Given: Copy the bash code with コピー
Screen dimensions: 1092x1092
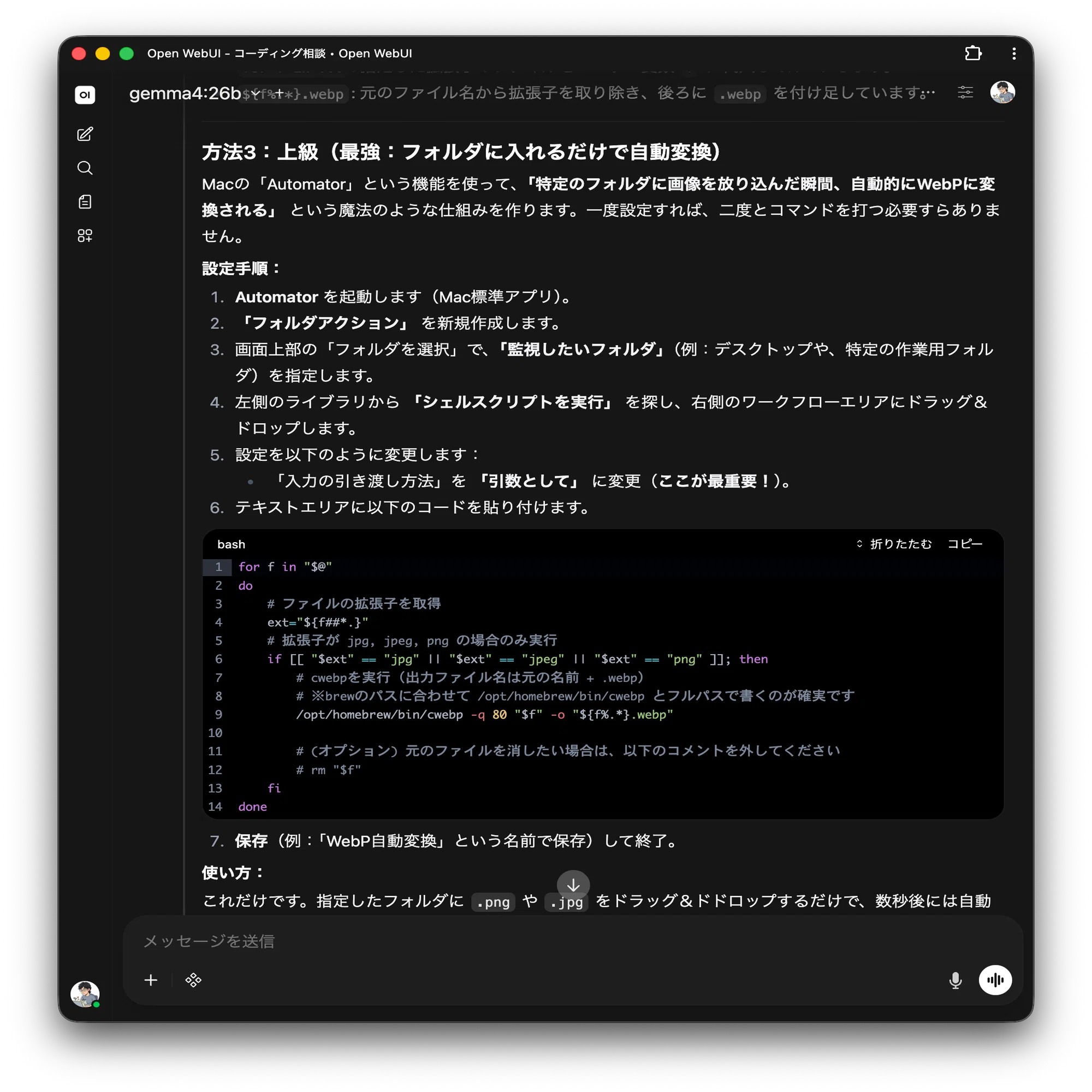Looking at the screenshot, I should pyautogui.click(x=965, y=544).
